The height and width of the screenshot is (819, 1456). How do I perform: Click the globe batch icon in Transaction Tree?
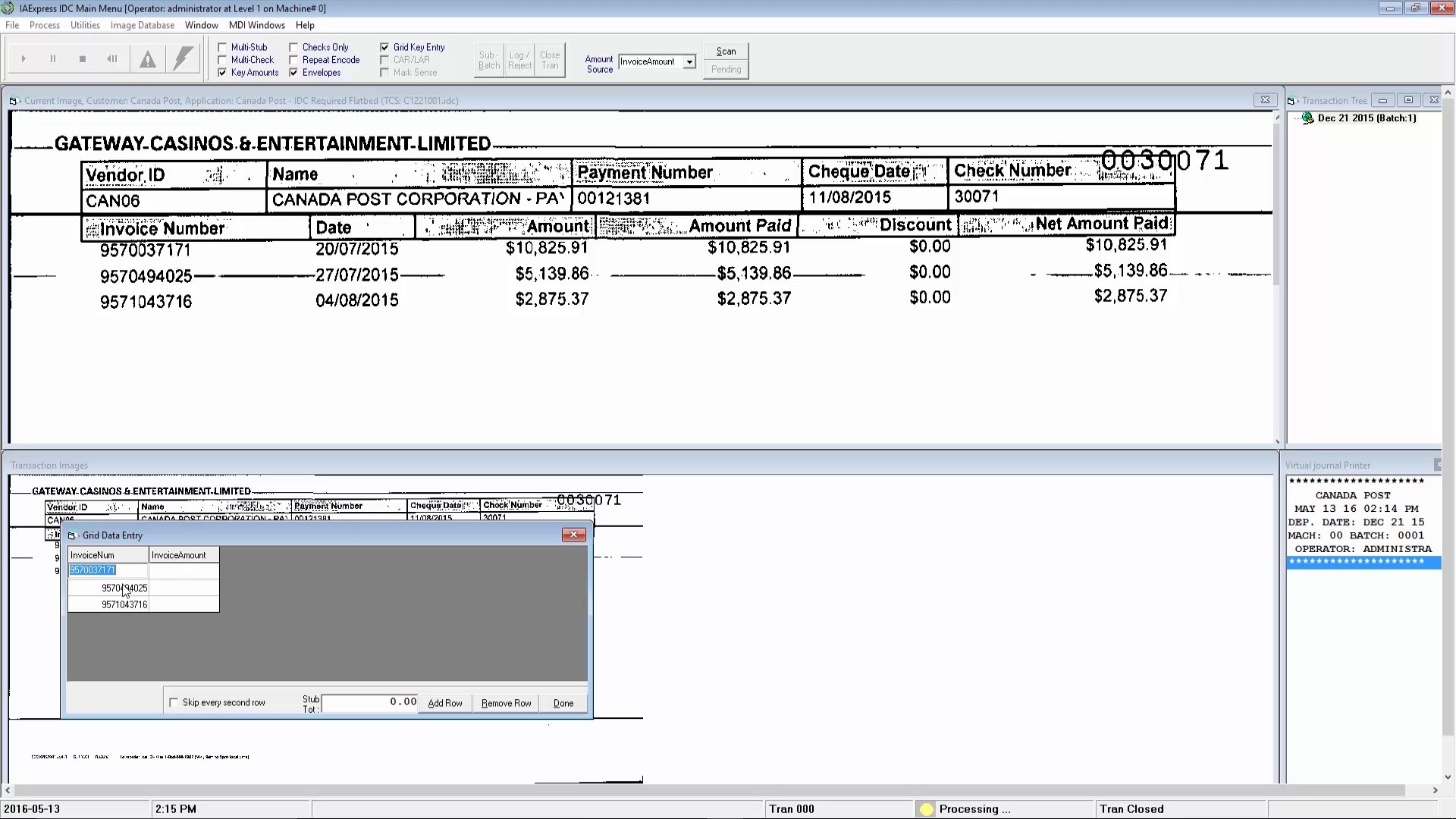coord(1308,118)
